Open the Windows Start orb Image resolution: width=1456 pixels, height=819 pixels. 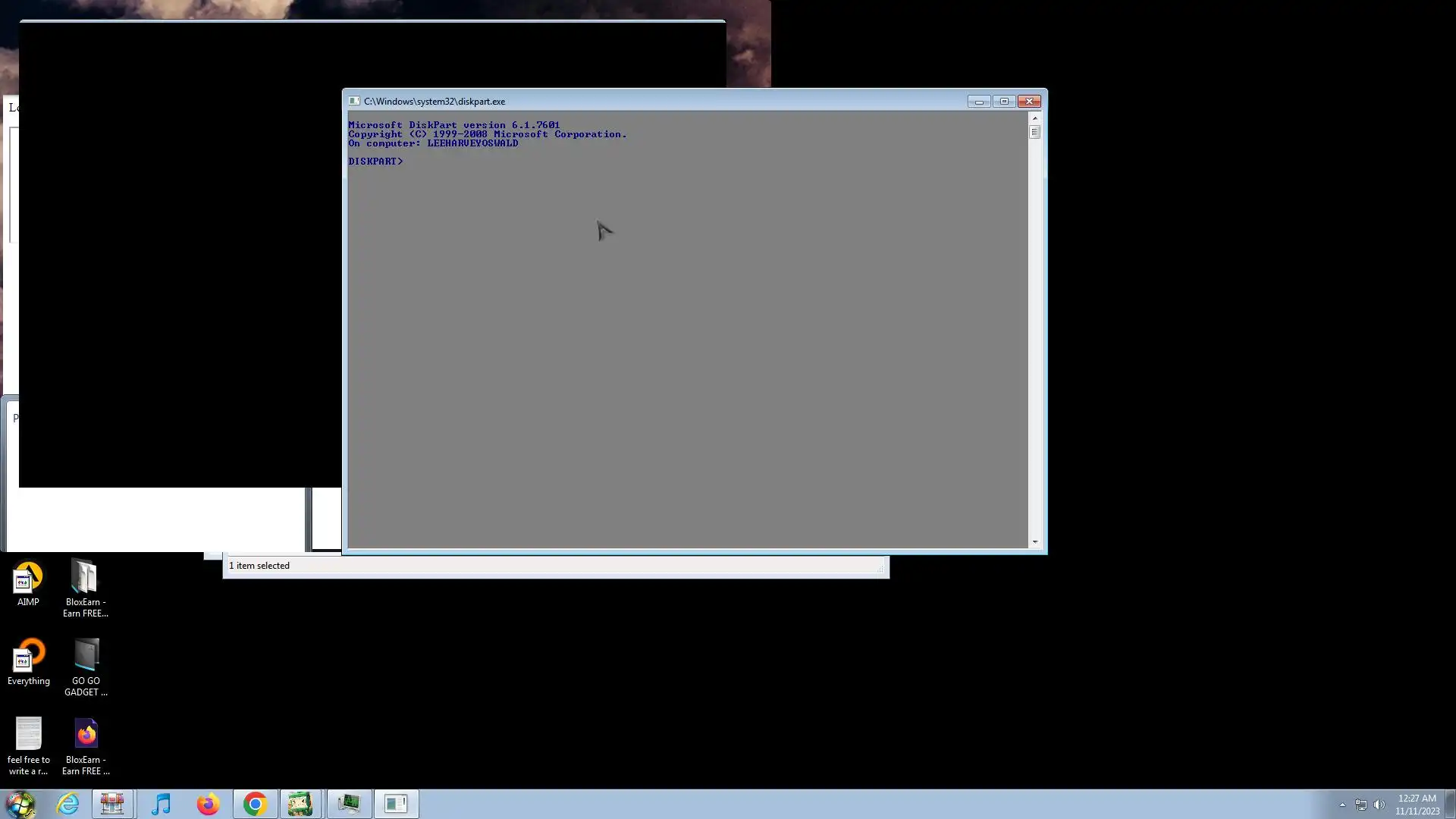(20, 804)
